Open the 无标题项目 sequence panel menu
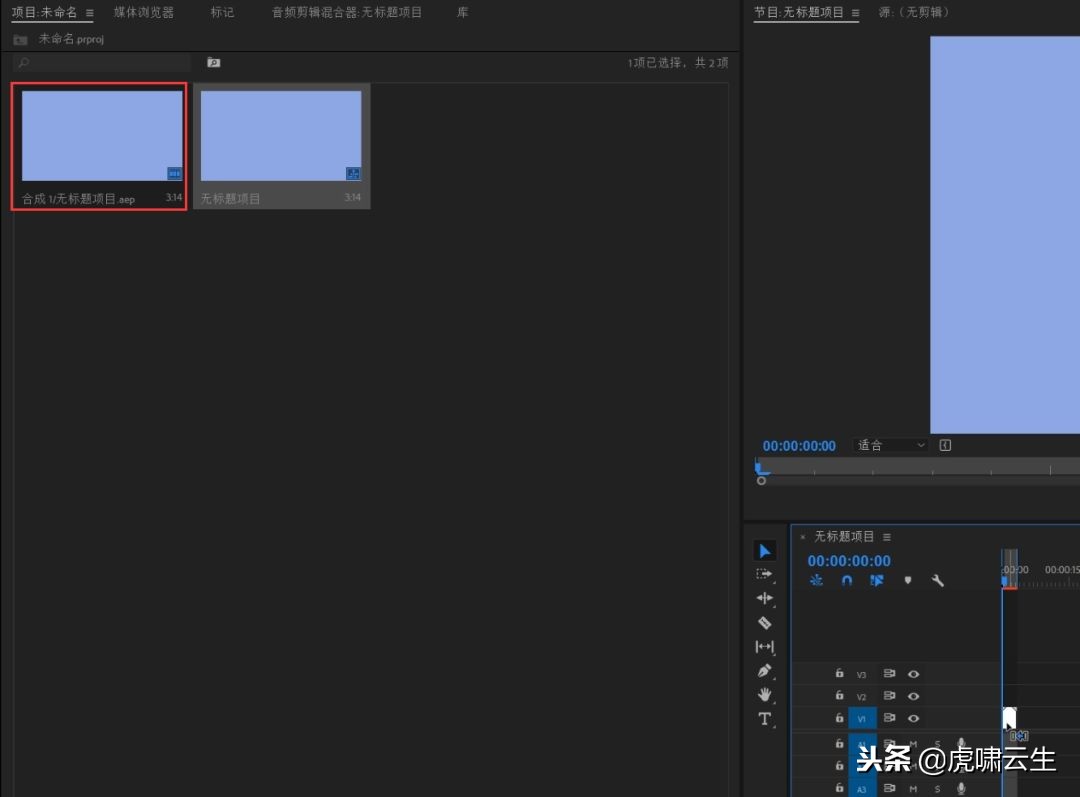The width and height of the screenshot is (1080, 797). point(887,535)
